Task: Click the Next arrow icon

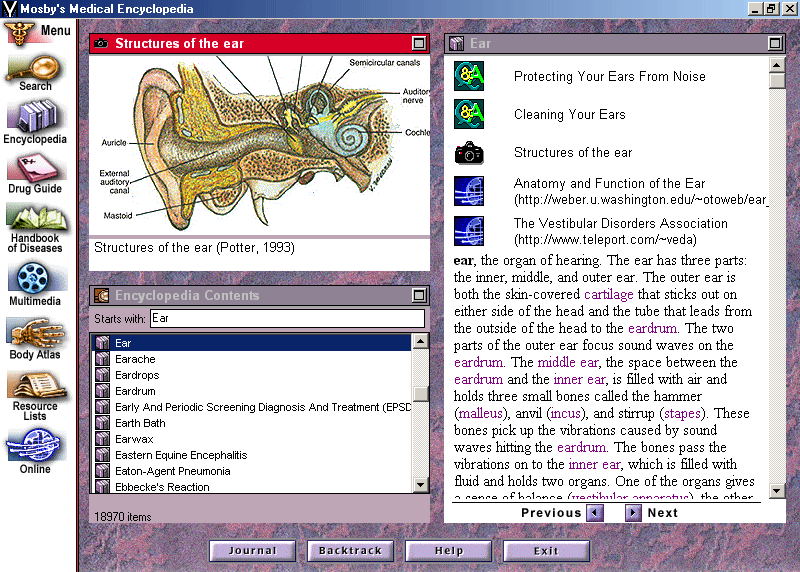Action: click(x=633, y=512)
